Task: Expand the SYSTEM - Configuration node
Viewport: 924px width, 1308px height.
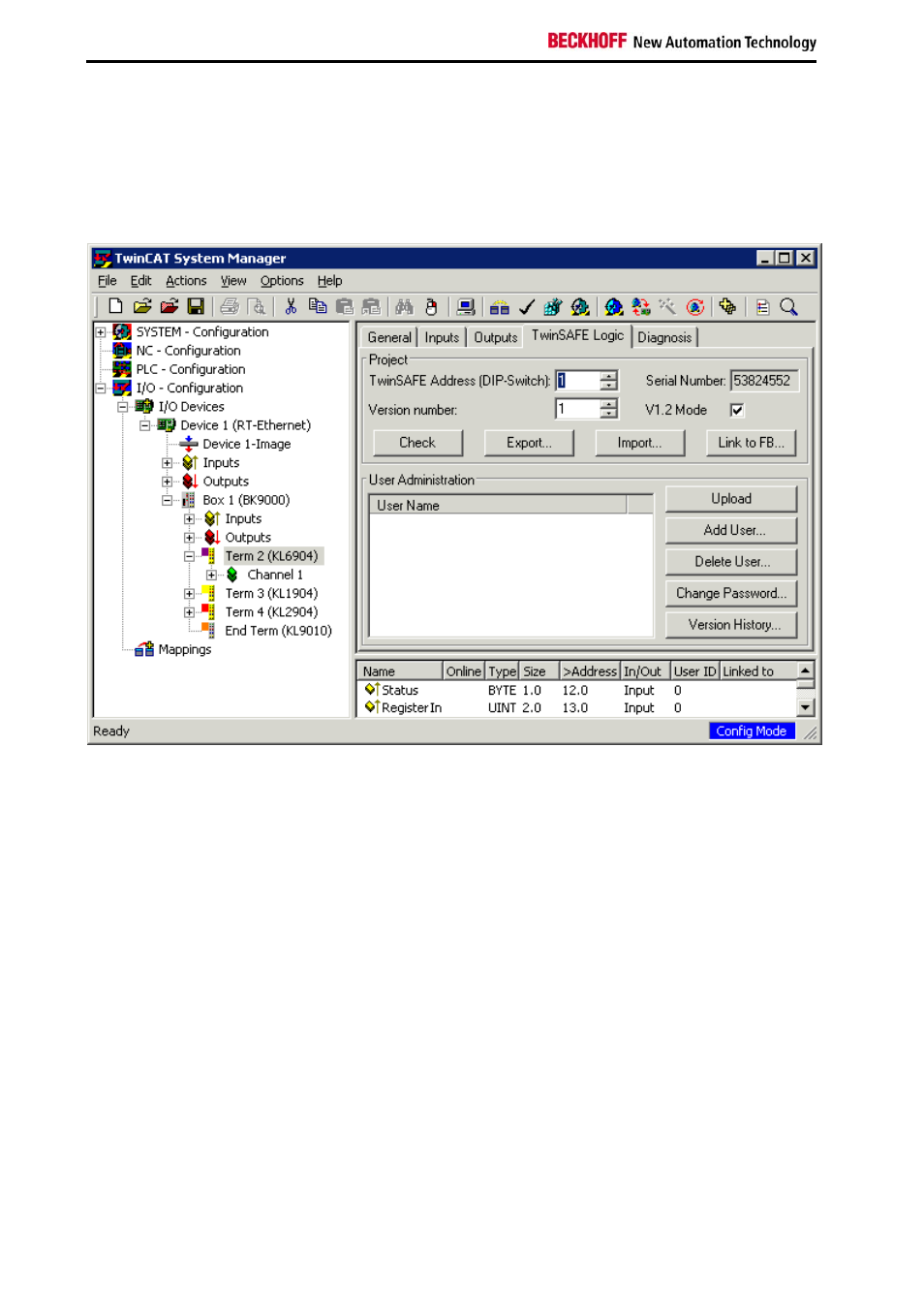Action: pos(101,332)
